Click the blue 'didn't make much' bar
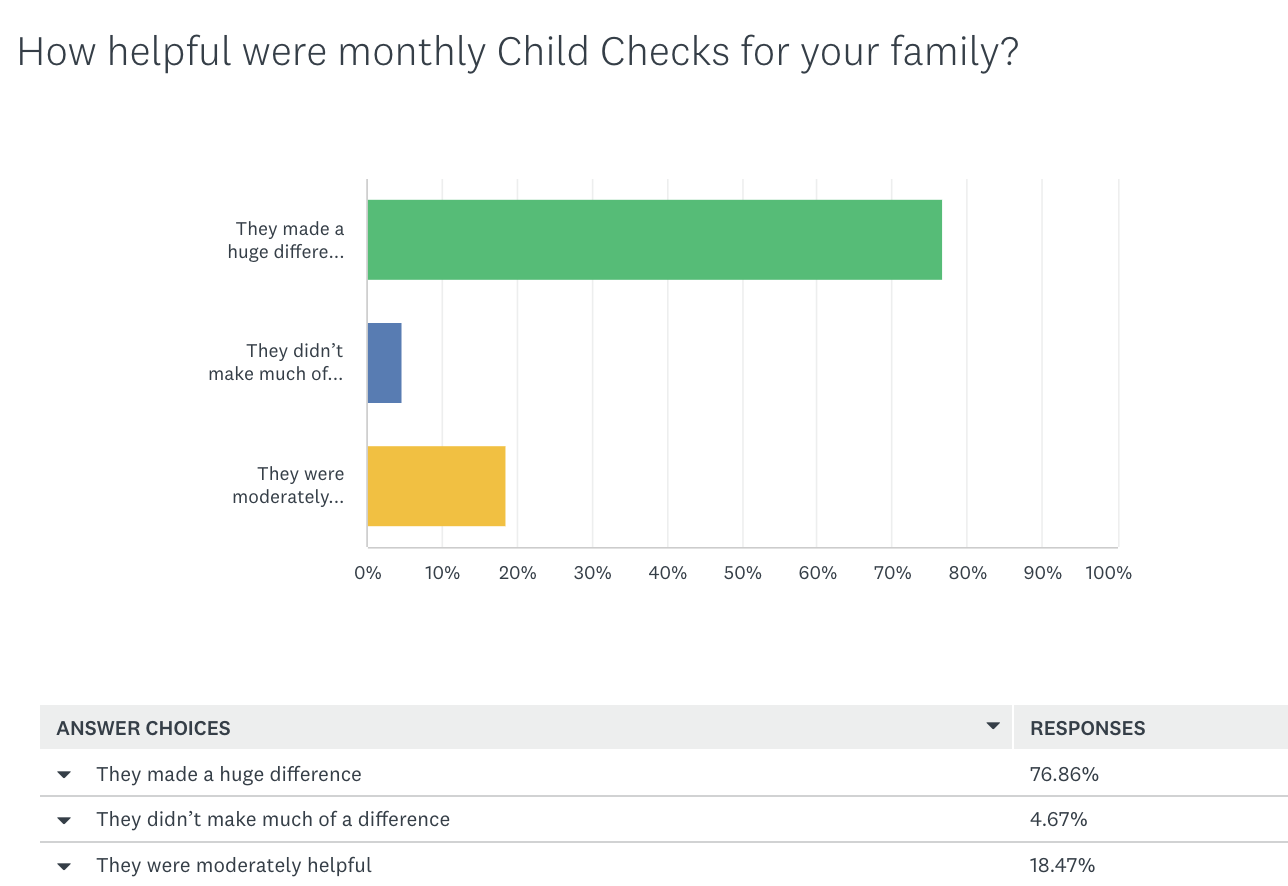1288x886 pixels. (x=385, y=363)
